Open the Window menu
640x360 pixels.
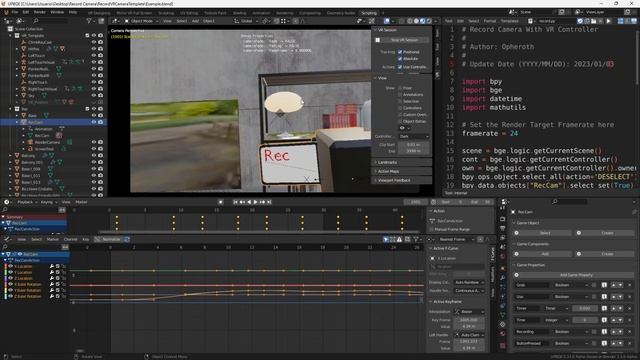(57, 12)
